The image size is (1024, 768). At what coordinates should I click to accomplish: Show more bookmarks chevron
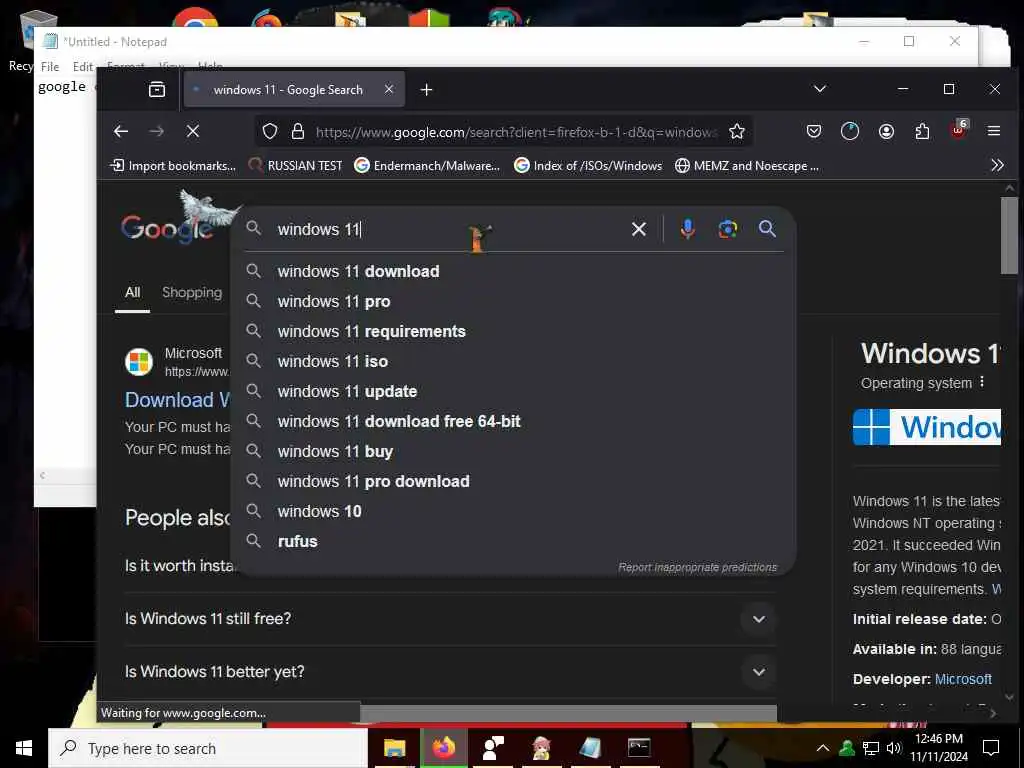[x=997, y=165]
